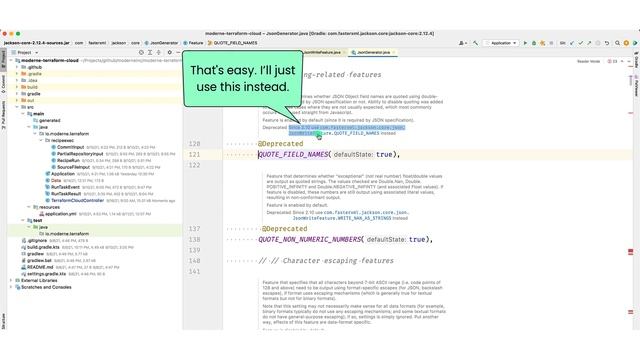
Task: Click Select Opened File target icon
Action: pyautogui.click(x=141, y=52)
